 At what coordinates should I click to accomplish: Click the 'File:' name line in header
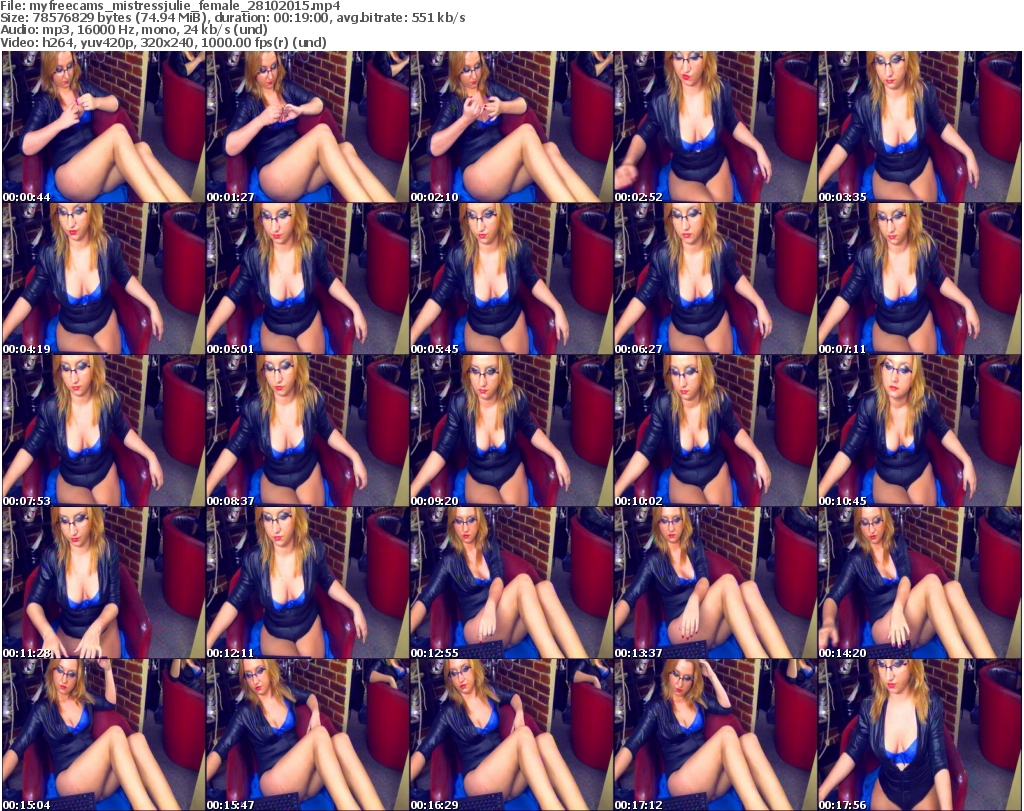point(170,6)
